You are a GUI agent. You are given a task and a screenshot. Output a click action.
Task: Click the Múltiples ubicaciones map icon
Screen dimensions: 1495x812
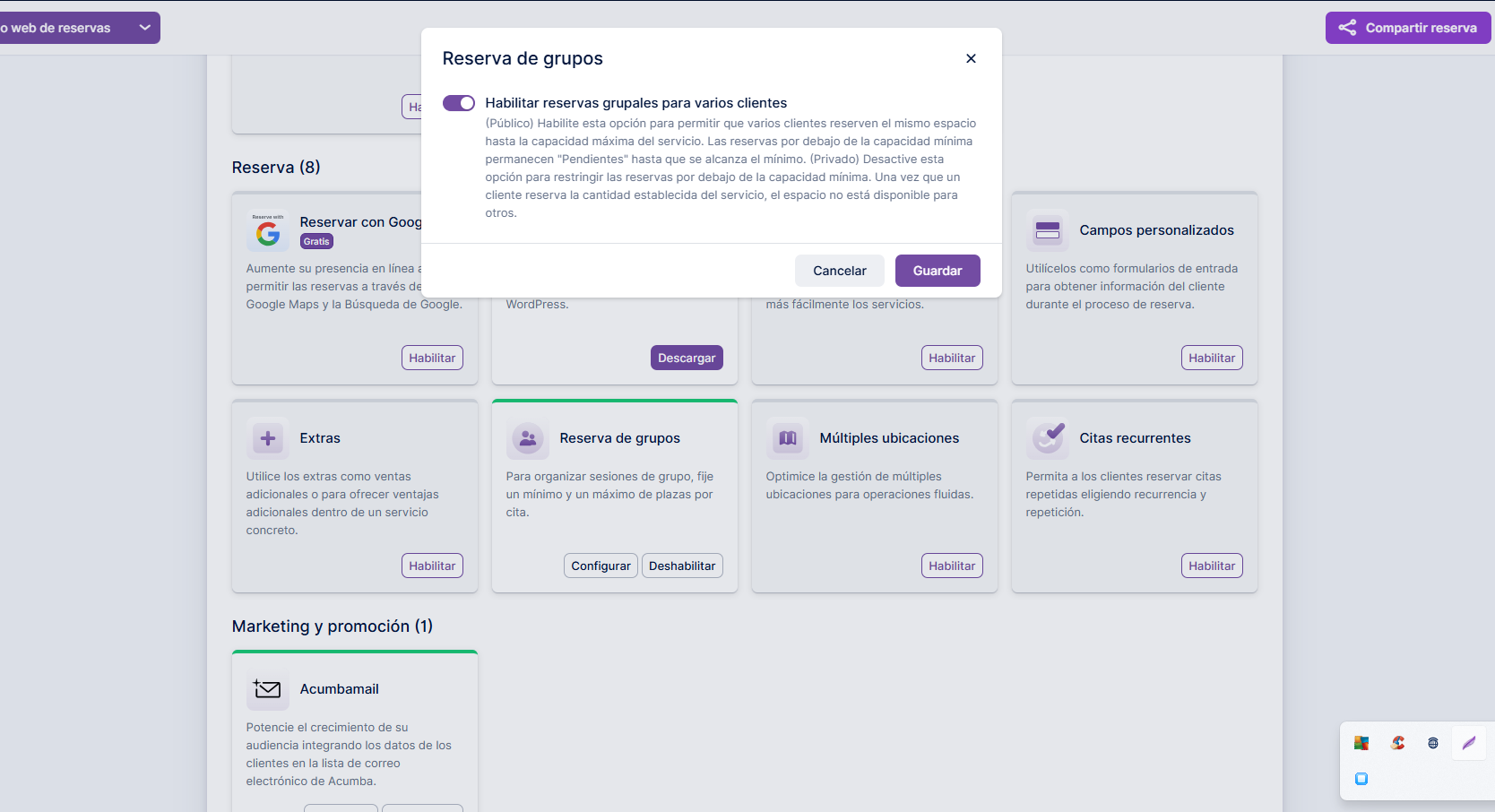(787, 438)
